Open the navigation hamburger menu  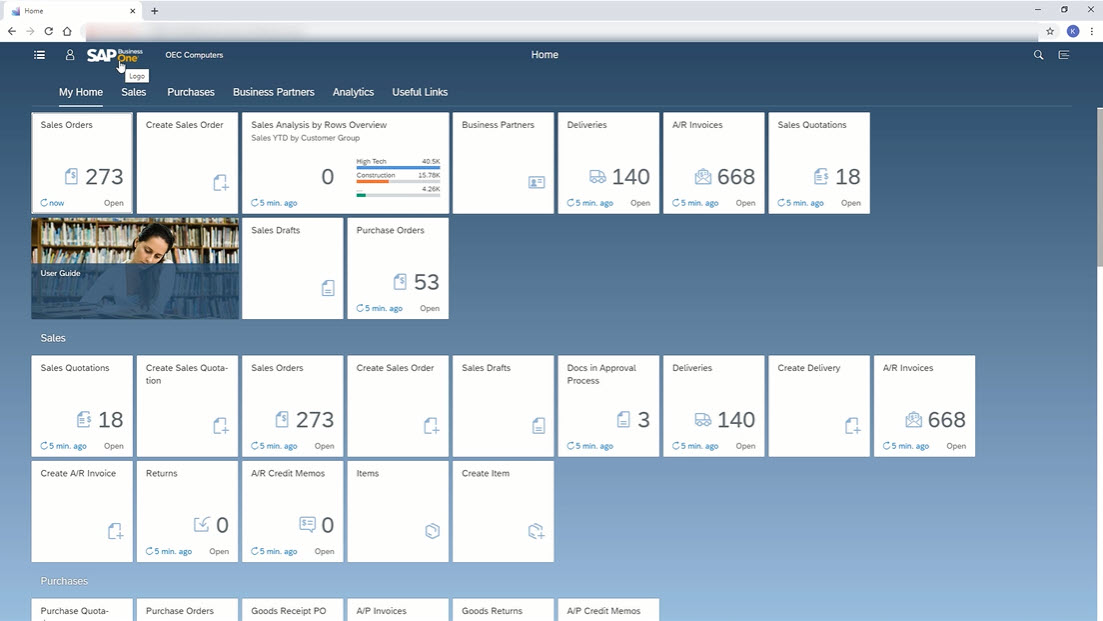[39, 55]
